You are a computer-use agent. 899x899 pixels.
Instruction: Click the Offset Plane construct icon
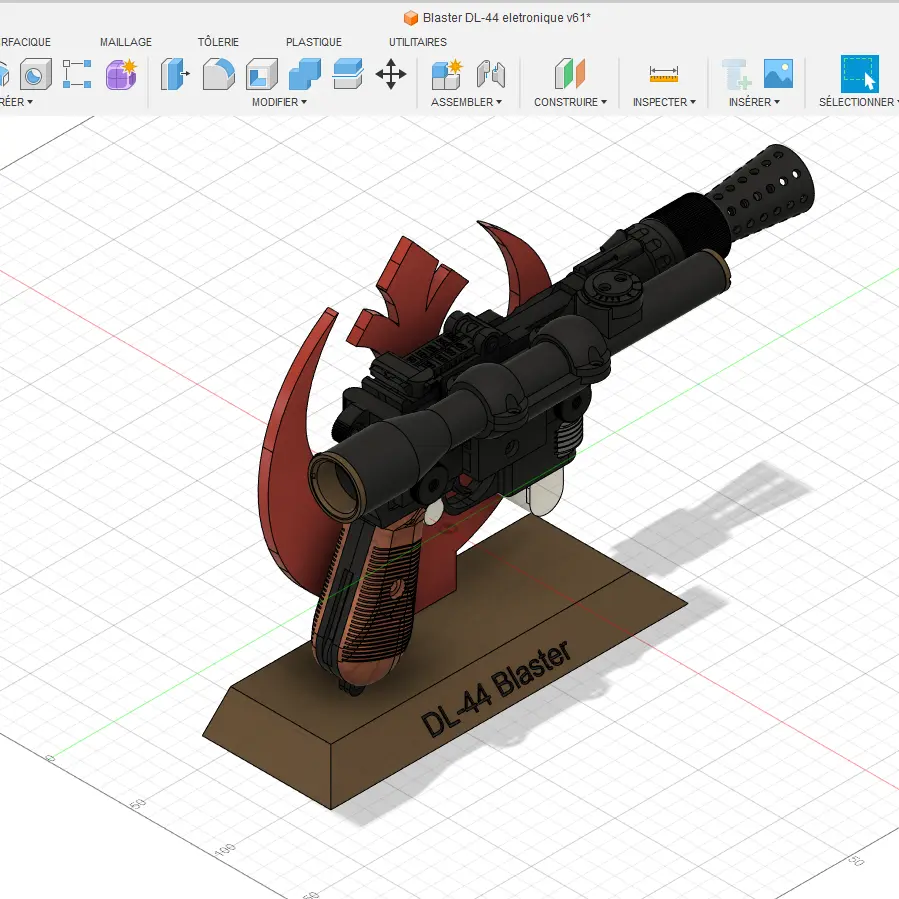pyautogui.click(x=569, y=74)
